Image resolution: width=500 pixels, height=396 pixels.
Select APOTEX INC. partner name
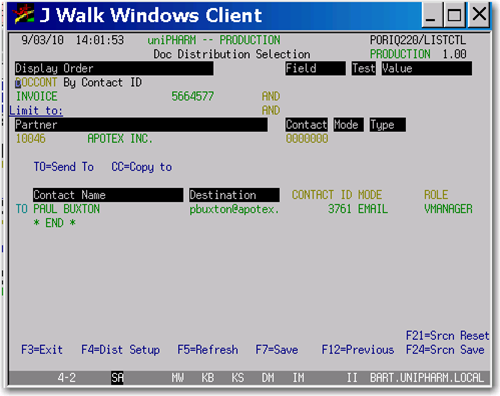pos(120,138)
